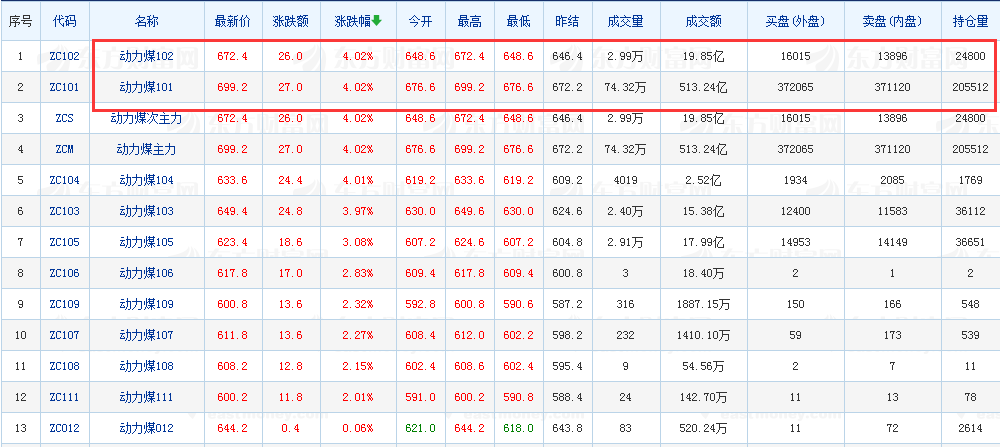This screenshot has width=1000, height=447.
Task: Select the green 618.0 low price
Action: [x=518, y=429]
